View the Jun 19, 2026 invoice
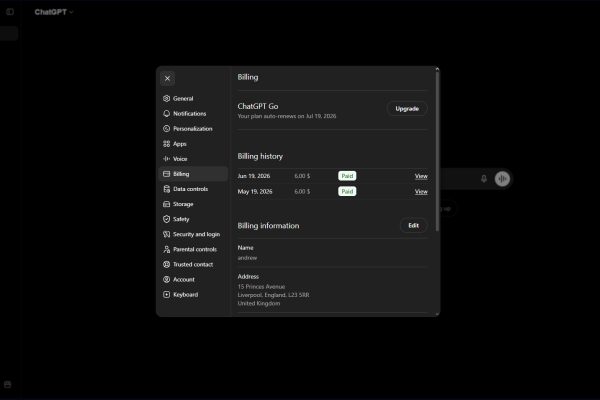This screenshot has height=400, width=600. (421, 176)
